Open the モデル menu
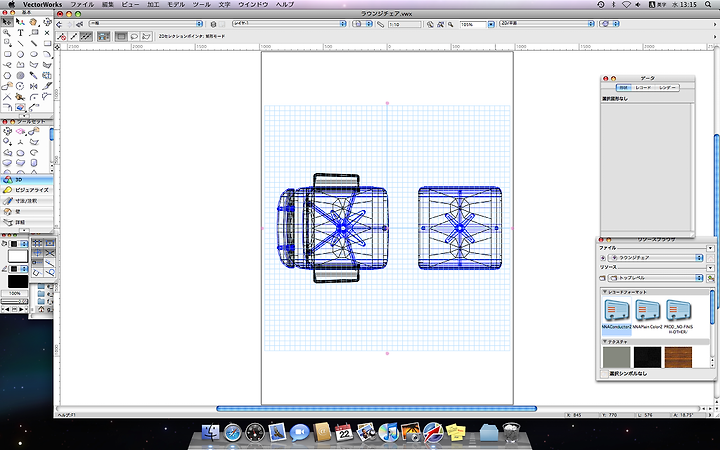 (176, 4)
